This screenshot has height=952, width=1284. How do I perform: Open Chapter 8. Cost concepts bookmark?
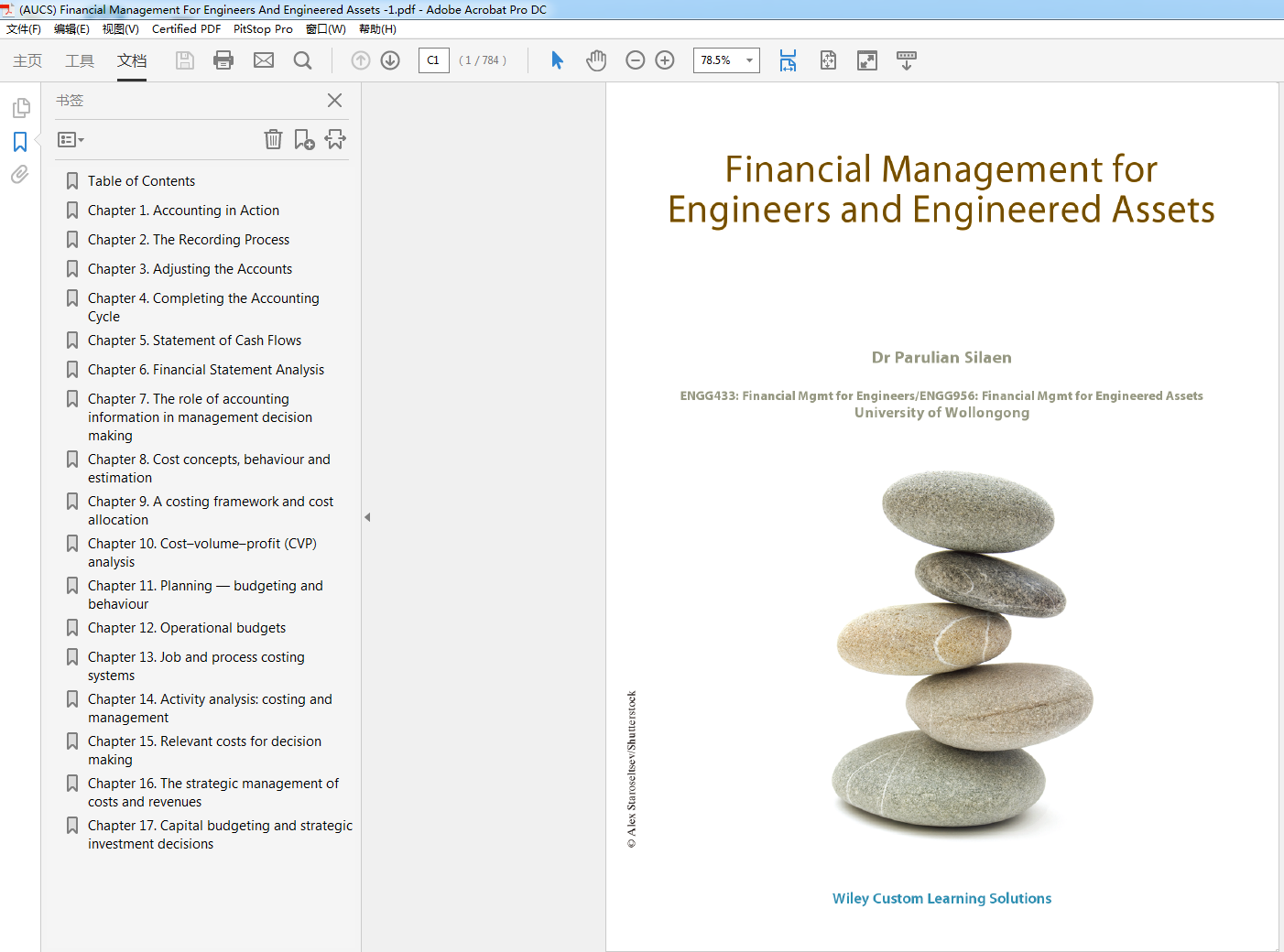[209, 469]
